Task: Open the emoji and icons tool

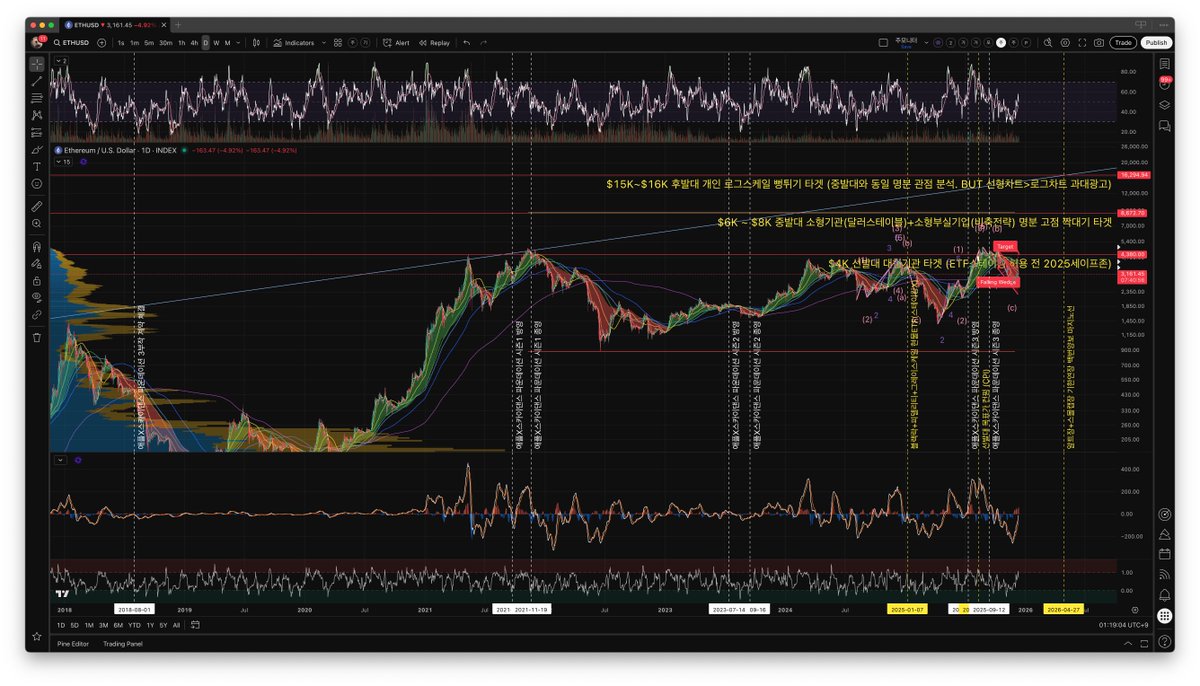Action: [37, 183]
